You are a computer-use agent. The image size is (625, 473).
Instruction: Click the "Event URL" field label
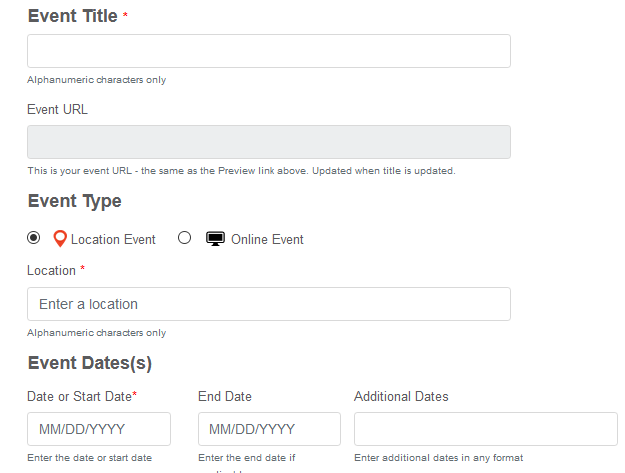pos(57,109)
